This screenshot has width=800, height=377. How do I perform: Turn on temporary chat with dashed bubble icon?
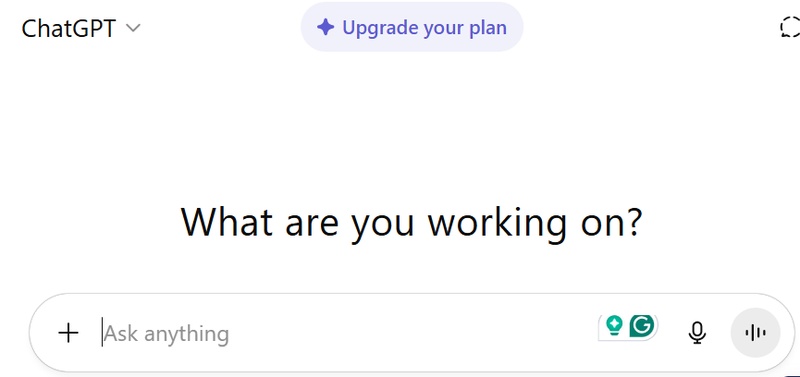pos(790,27)
